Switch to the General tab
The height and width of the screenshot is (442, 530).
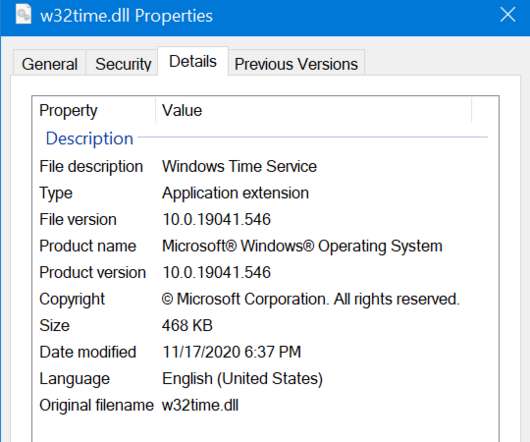click(x=49, y=64)
